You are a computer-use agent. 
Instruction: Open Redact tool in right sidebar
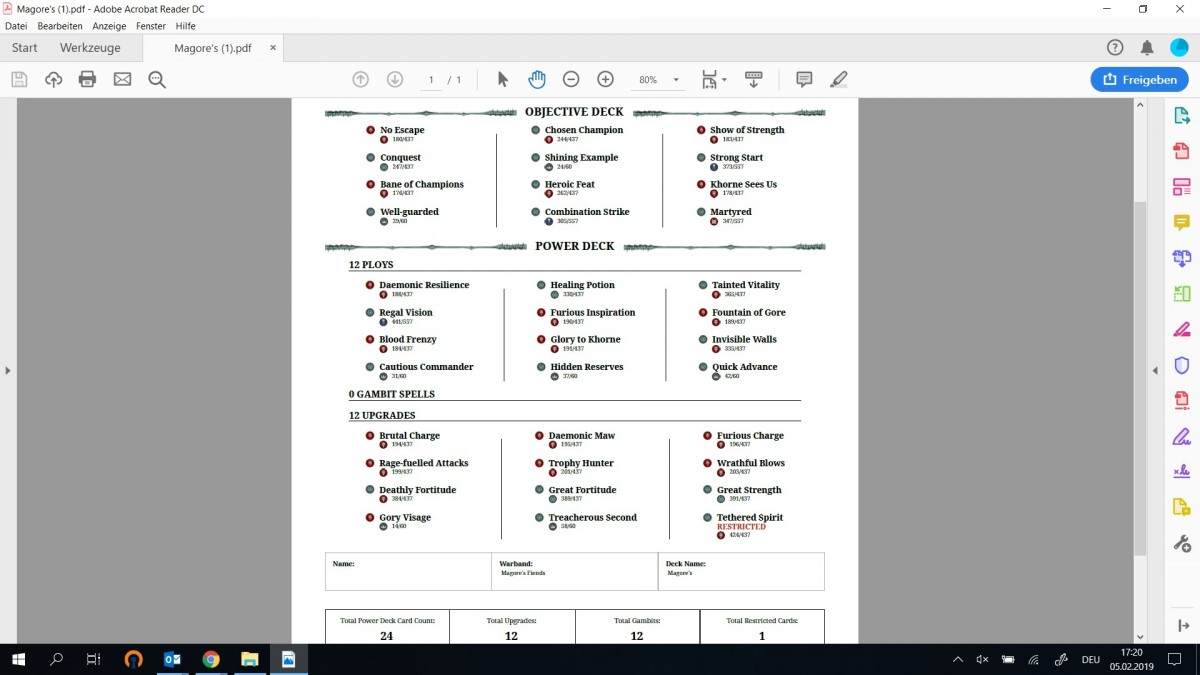(1182, 329)
